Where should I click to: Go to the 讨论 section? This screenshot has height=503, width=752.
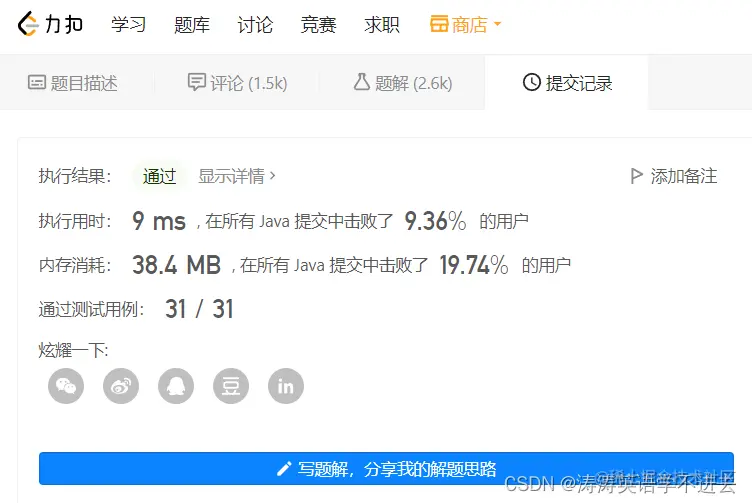click(x=255, y=24)
